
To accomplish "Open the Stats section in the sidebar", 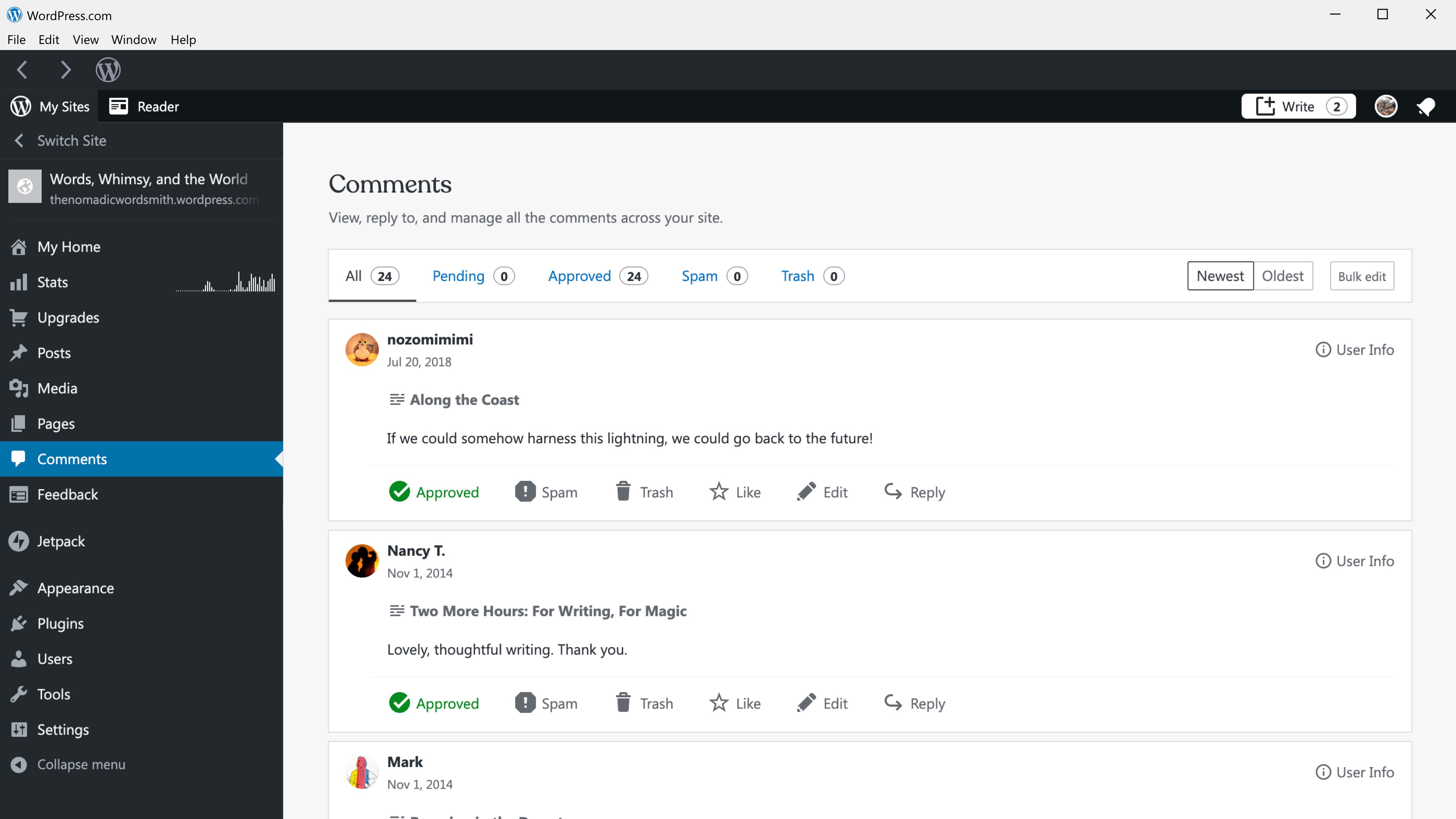I will click(x=53, y=281).
